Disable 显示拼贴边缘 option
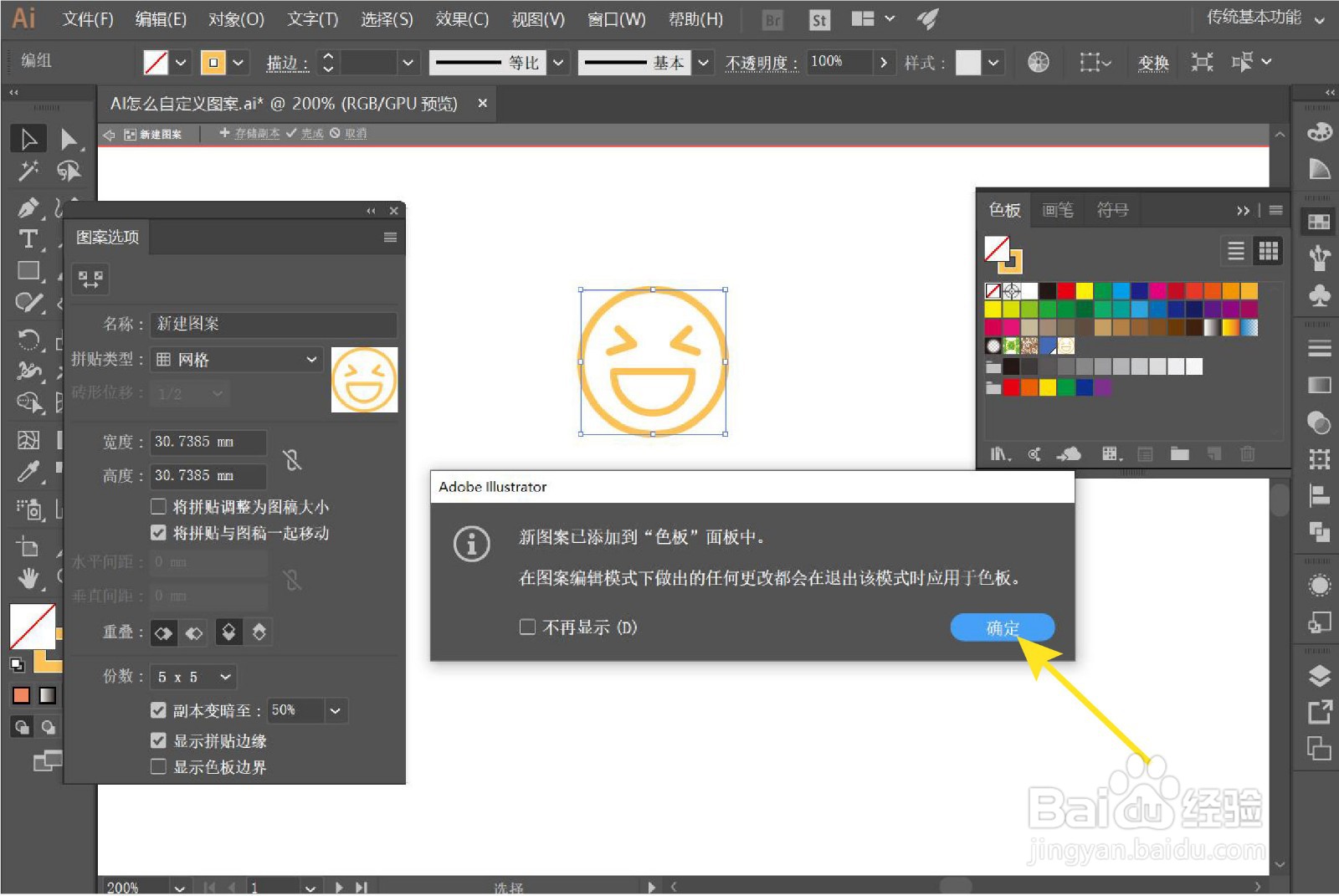The height and width of the screenshot is (896, 1339). [x=158, y=740]
